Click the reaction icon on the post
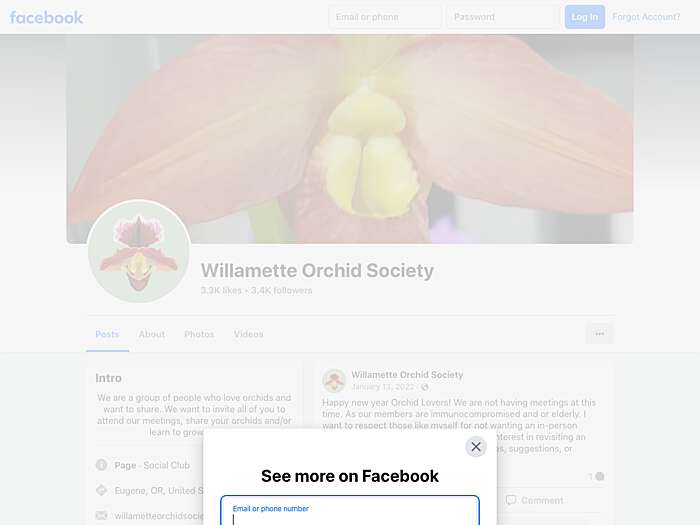This screenshot has height=525, width=700. tap(600, 476)
